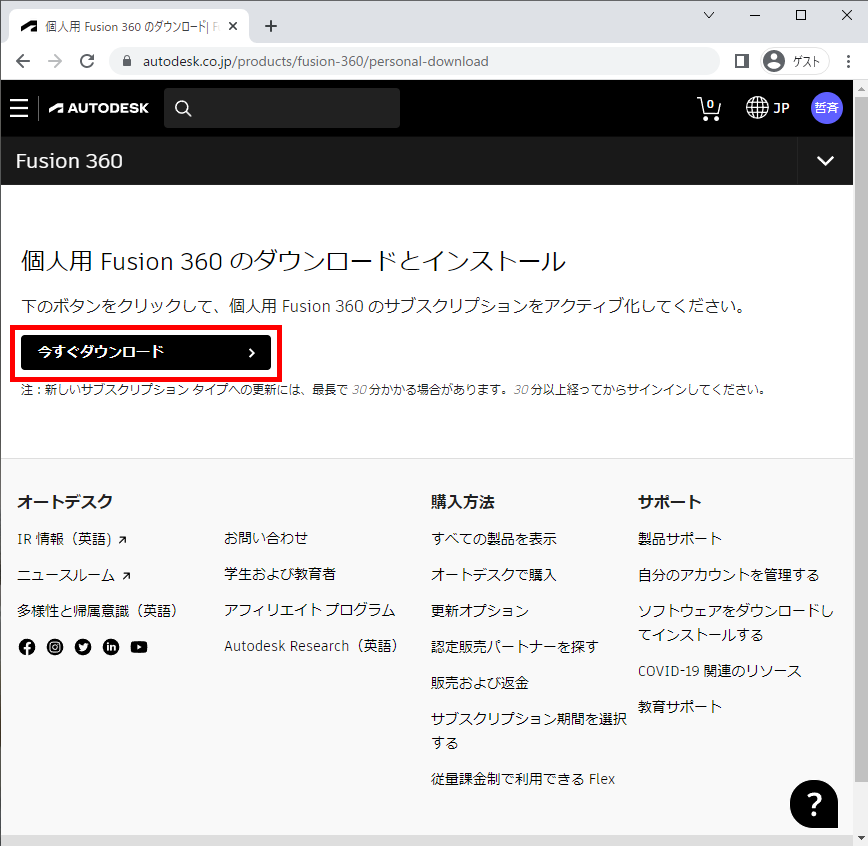Open 多様性と帰属意識（英語）link
Image resolution: width=868 pixels, height=846 pixels.
coord(97,611)
